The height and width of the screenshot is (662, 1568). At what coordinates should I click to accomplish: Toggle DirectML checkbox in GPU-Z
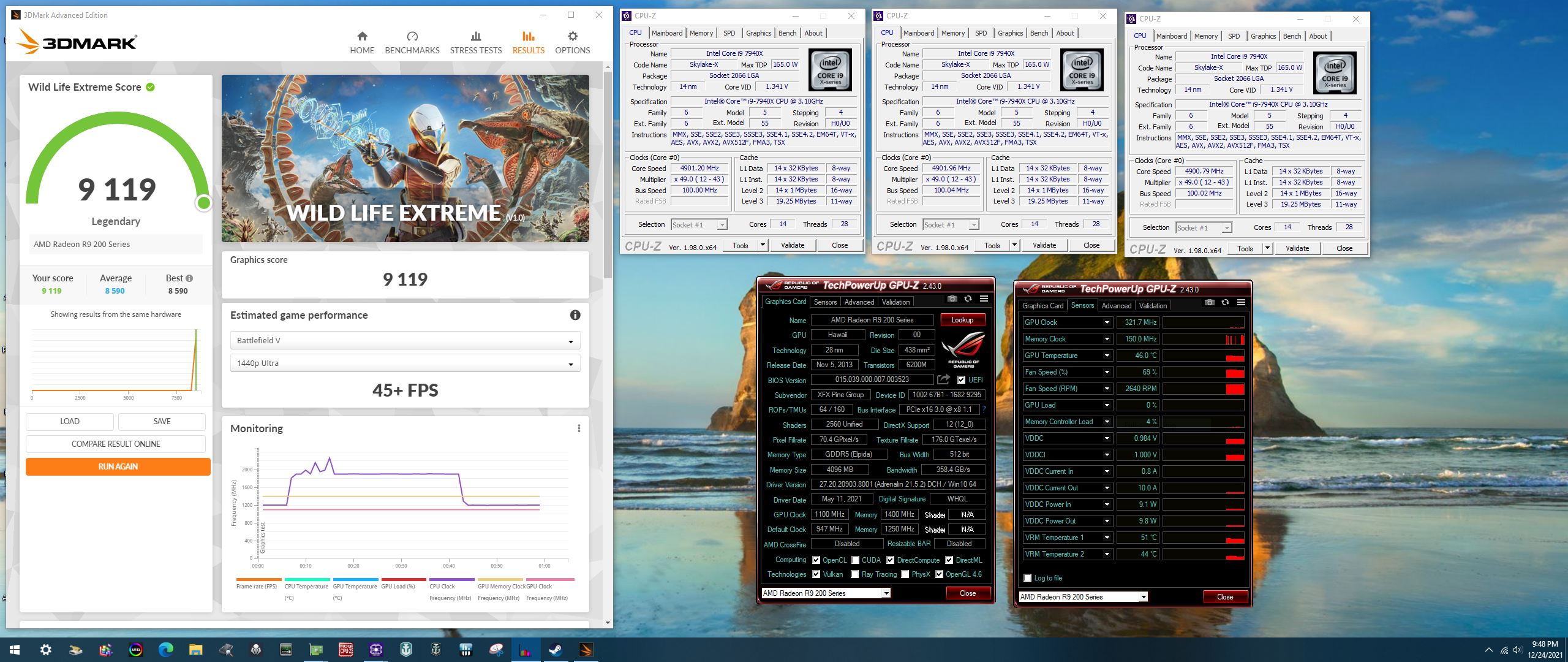click(x=949, y=560)
